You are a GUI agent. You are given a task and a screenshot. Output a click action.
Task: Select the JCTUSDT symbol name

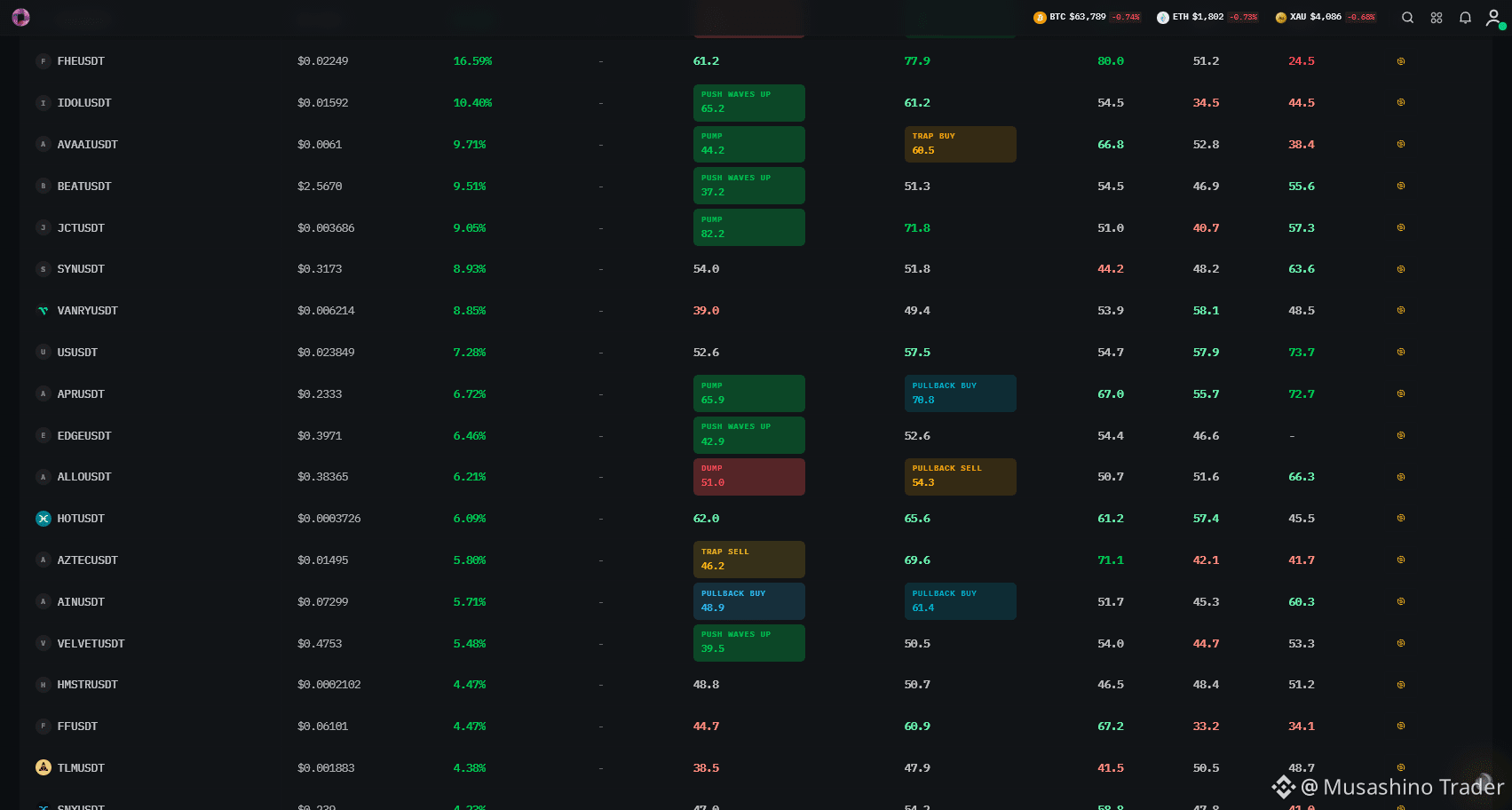(x=81, y=227)
